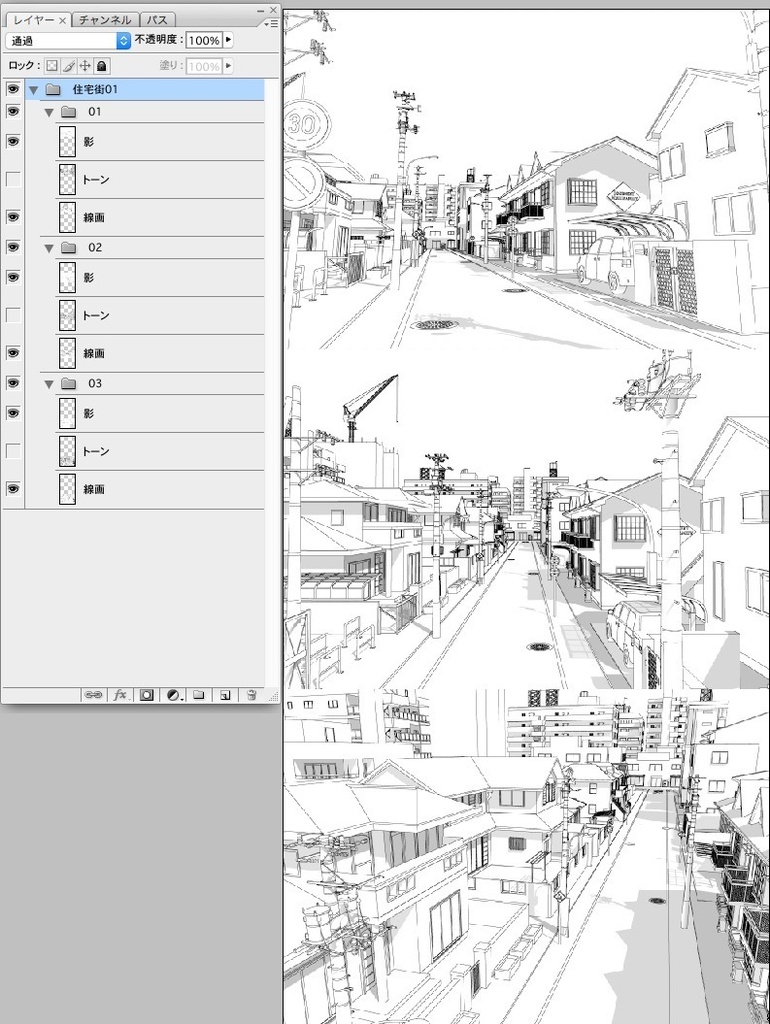Hide the 影 layer in folder 03
770x1024 pixels.
pos(12,413)
